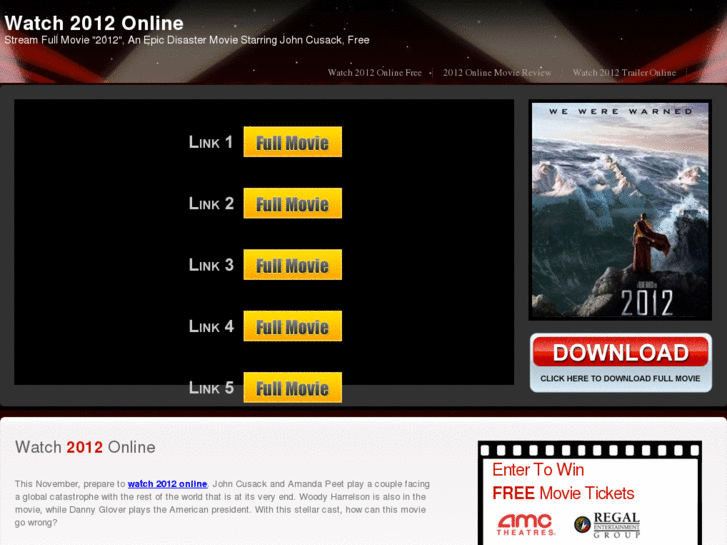
Task: Open the Link 3 Full Movie button
Action: click(293, 265)
